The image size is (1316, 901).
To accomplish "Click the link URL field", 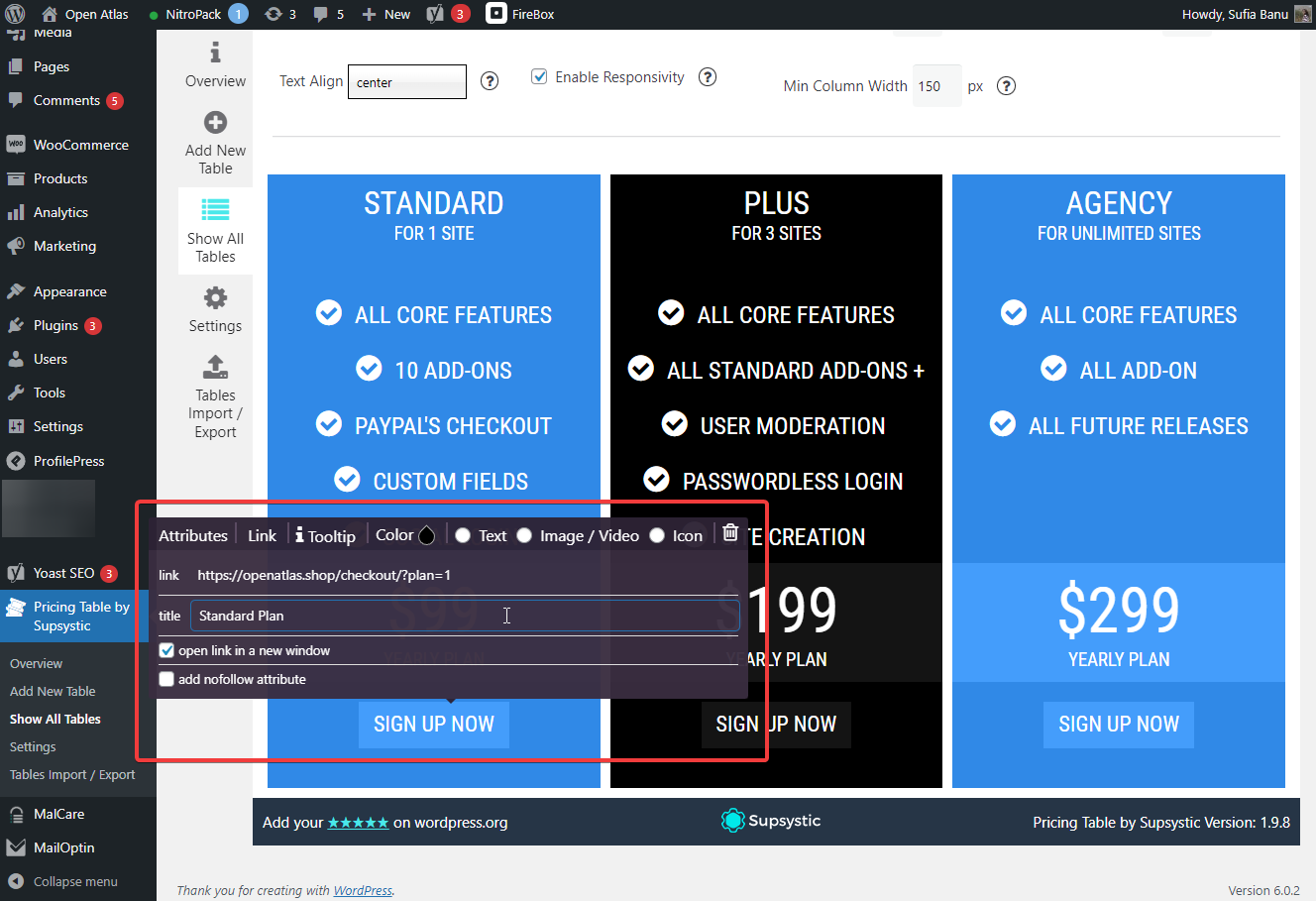I will click(x=466, y=575).
